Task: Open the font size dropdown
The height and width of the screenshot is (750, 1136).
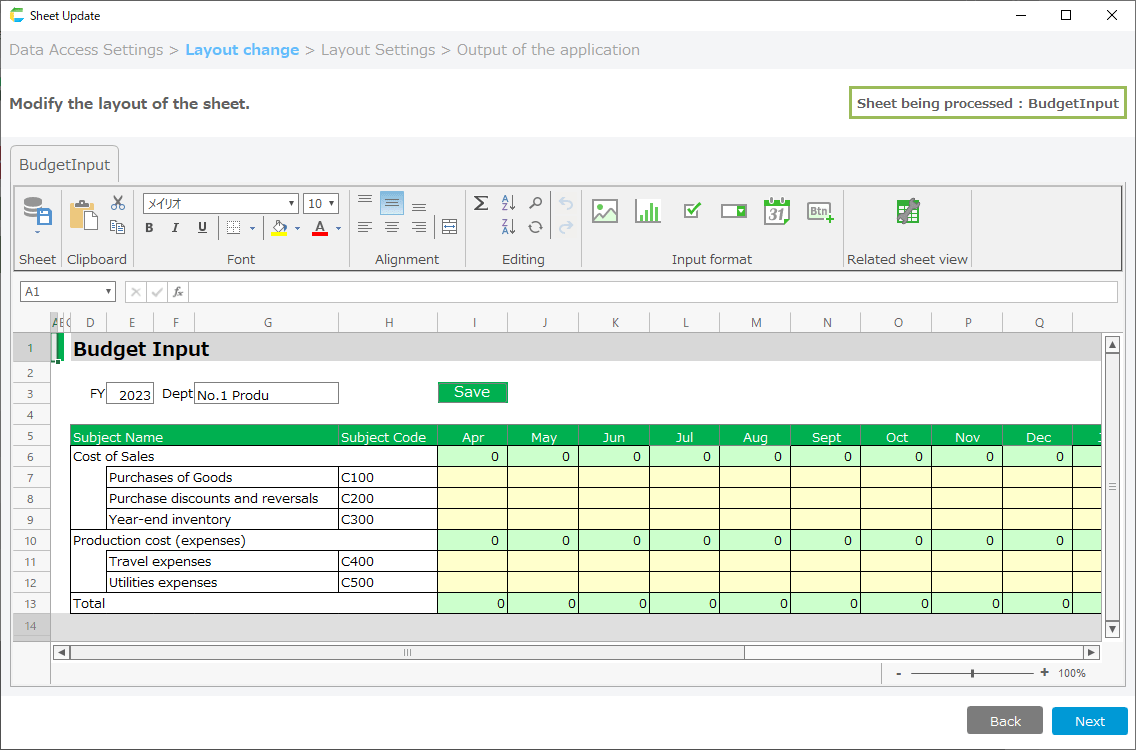Action: pos(331,204)
